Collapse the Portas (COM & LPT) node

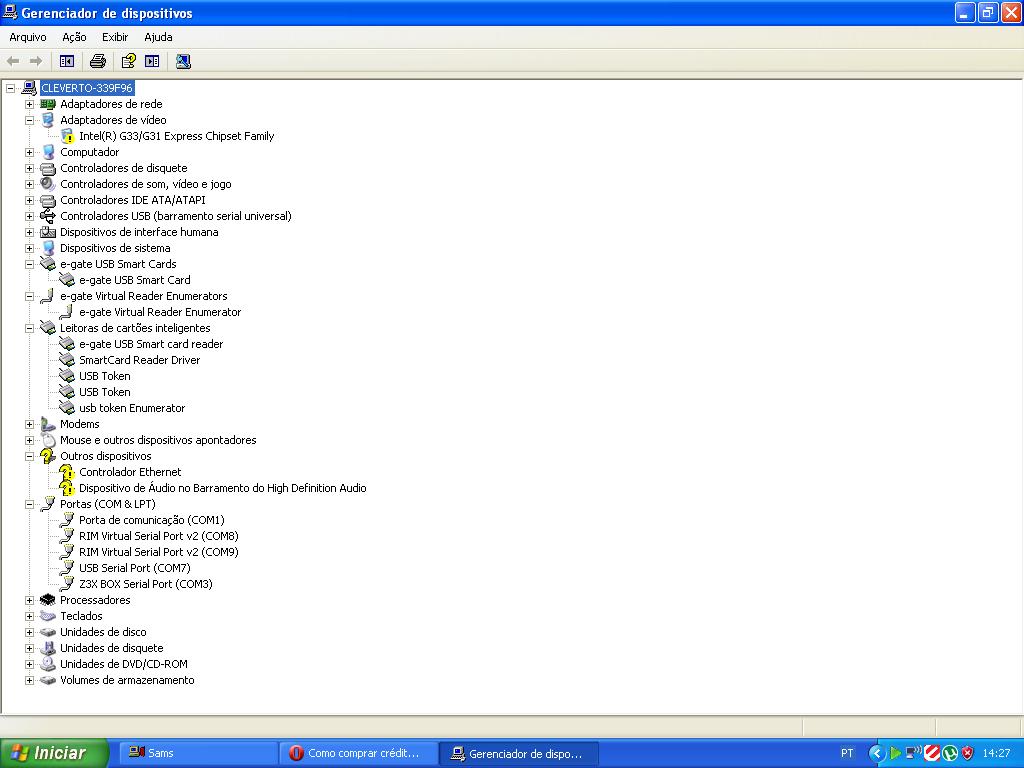point(29,504)
